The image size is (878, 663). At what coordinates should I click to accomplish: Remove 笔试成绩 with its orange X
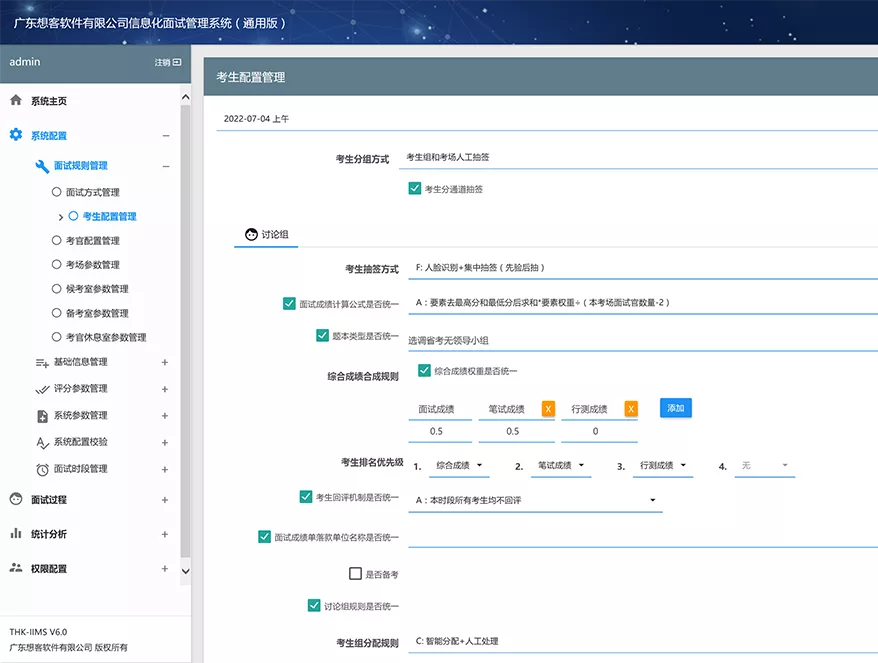coord(548,409)
